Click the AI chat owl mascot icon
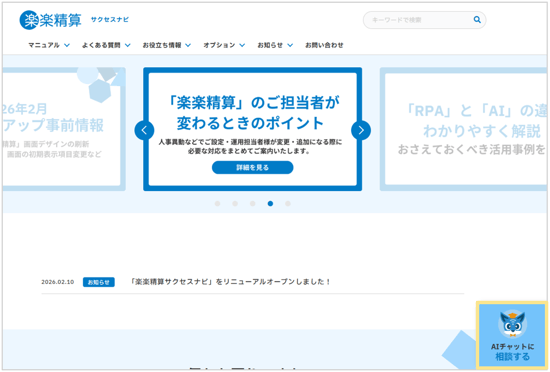 coord(512,324)
